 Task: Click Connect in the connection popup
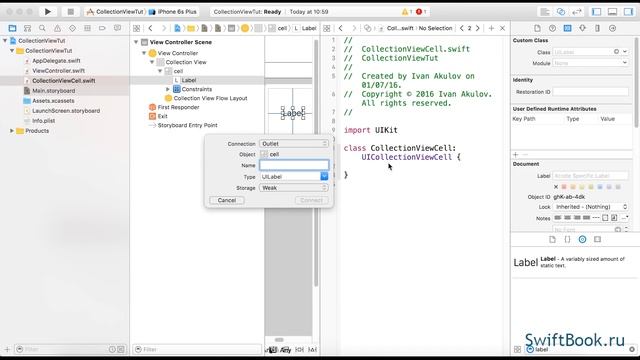click(x=311, y=200)
